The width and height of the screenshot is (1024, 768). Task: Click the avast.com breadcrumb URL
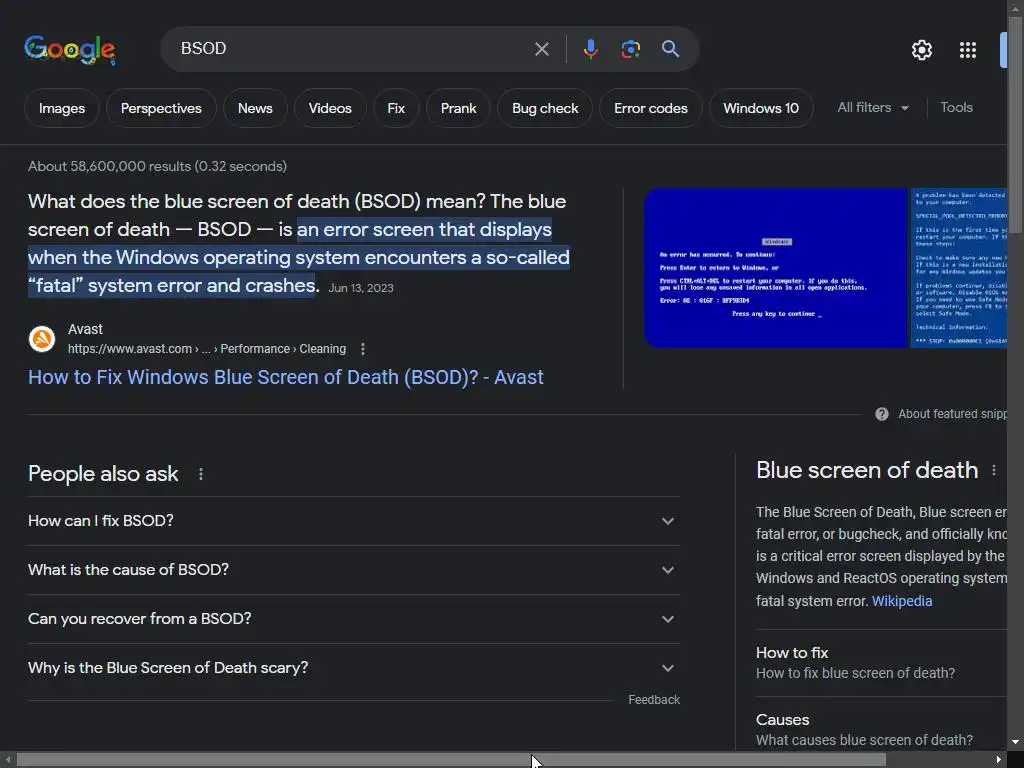point(206,349)
